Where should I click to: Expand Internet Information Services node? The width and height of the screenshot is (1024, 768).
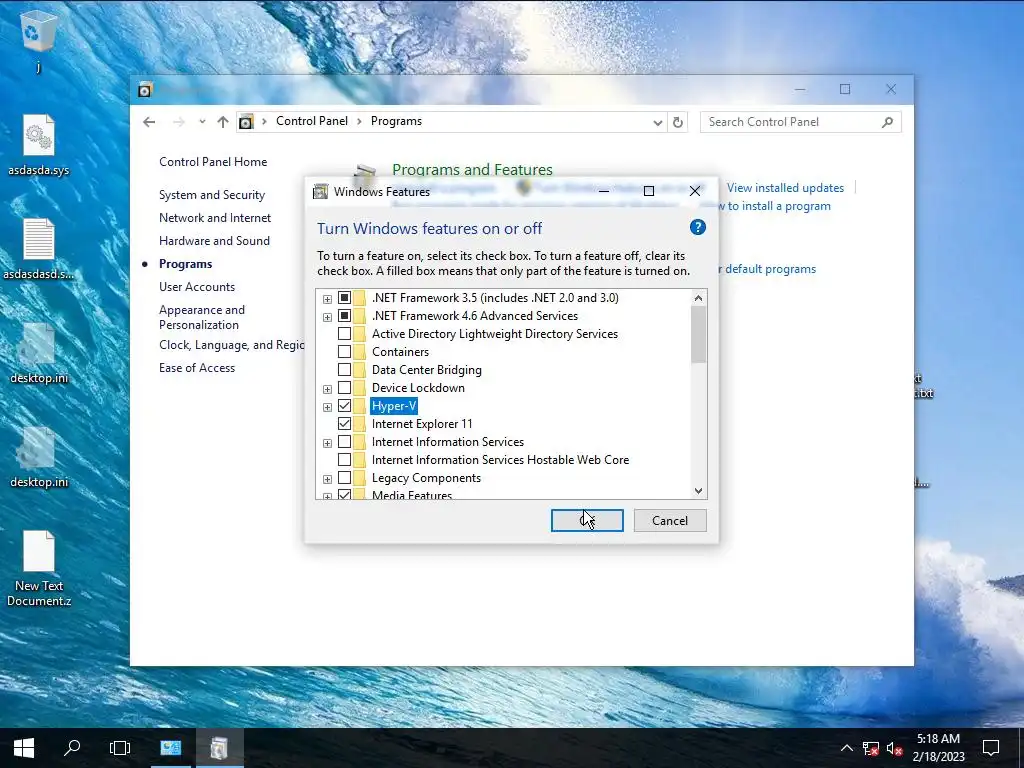[327, 443]
